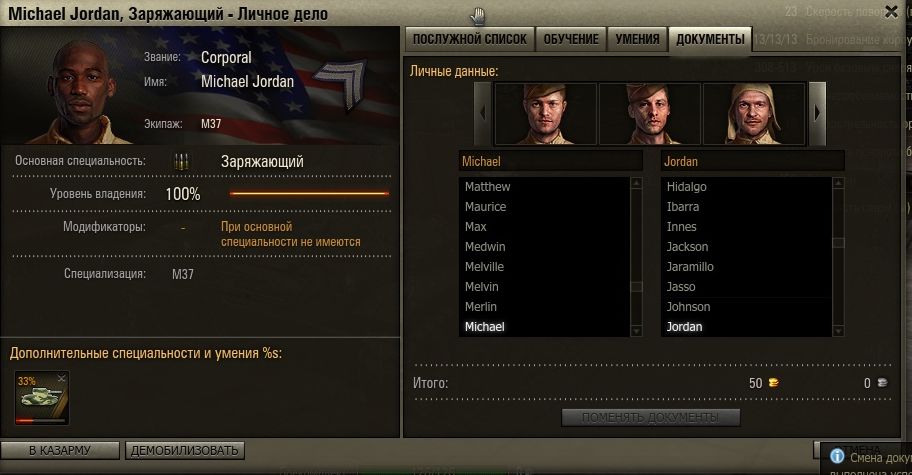Click last names list up arrow
Image resolution: width=912 pixels, height=475 pixels.
point(838,183)
